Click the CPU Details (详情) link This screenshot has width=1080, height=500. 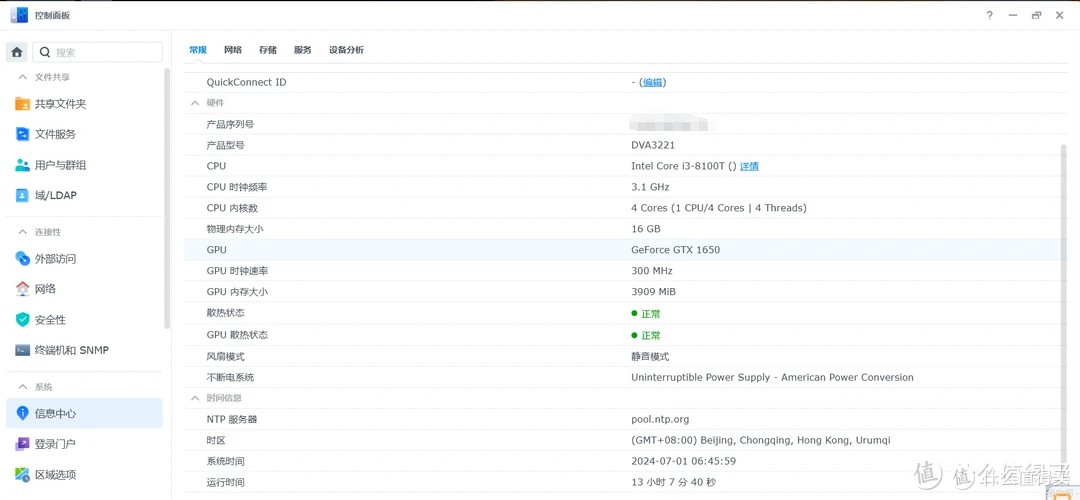(x=749, y=167)
